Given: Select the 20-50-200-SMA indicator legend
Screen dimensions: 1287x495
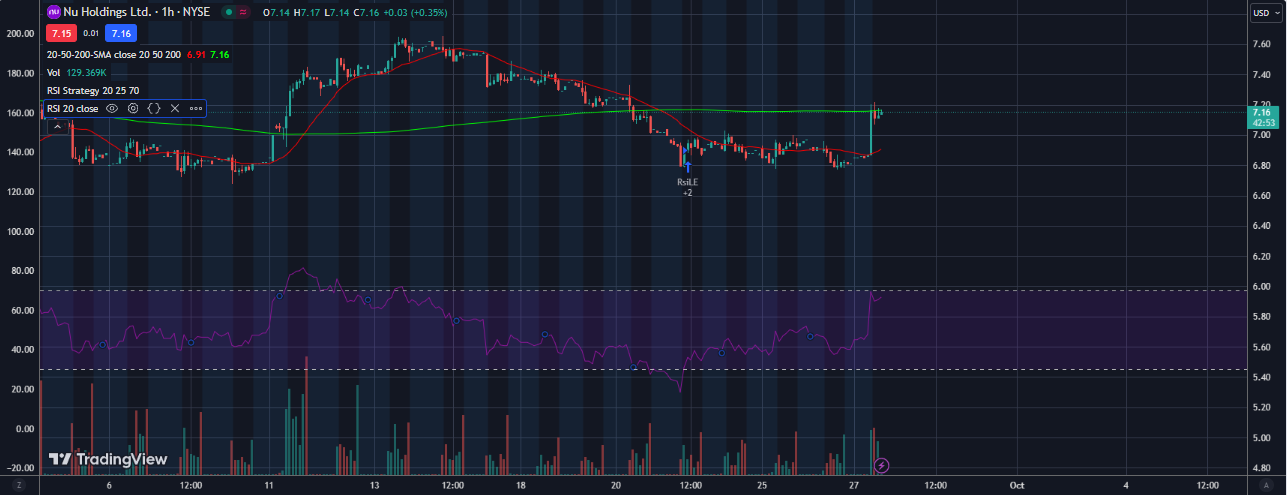Looking at the screenshot, I should pos(113,54).
